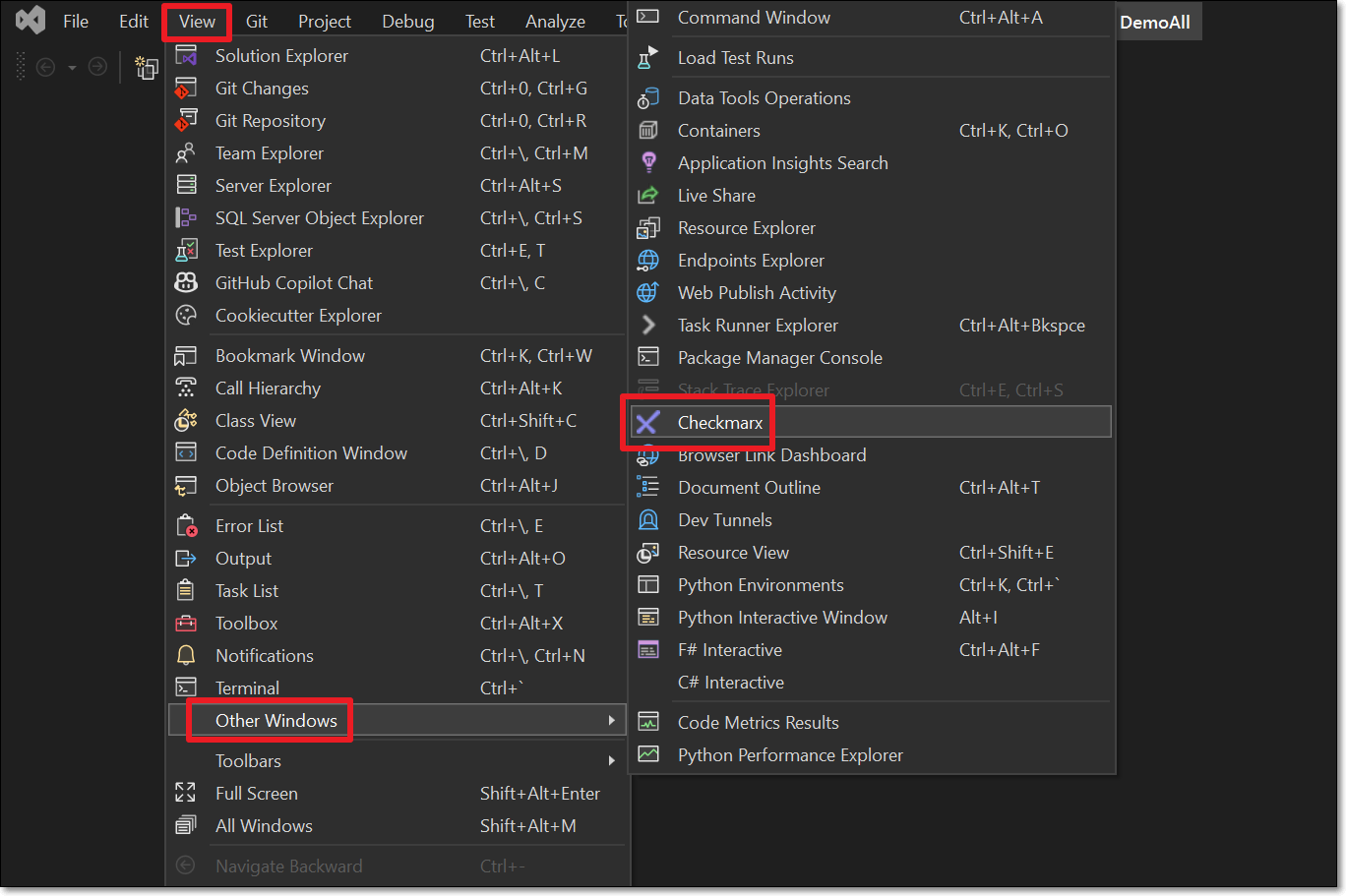1346x896 pixels.
Task: Select Full Screen menu item
Action: [x=256, y=794]
